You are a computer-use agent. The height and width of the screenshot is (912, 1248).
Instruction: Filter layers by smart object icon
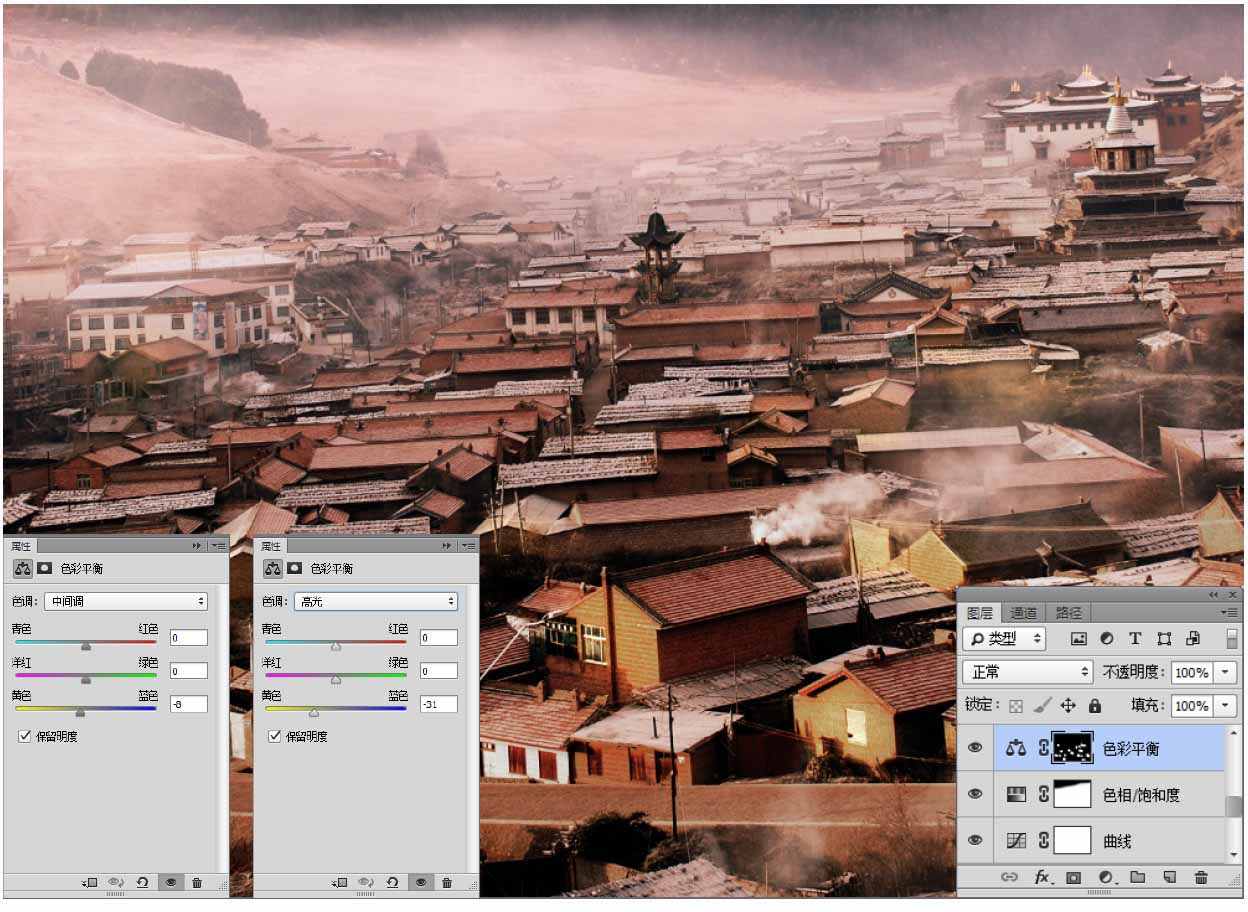(1193, 638)
